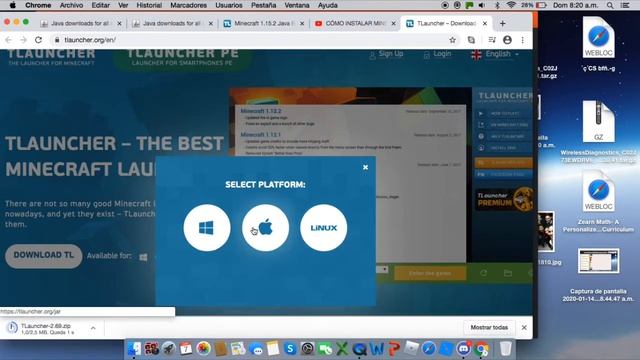Screen dimensions: 640x360
Task: Open the Chrome profile avatar icon
Action: click(x=507, y=40)
